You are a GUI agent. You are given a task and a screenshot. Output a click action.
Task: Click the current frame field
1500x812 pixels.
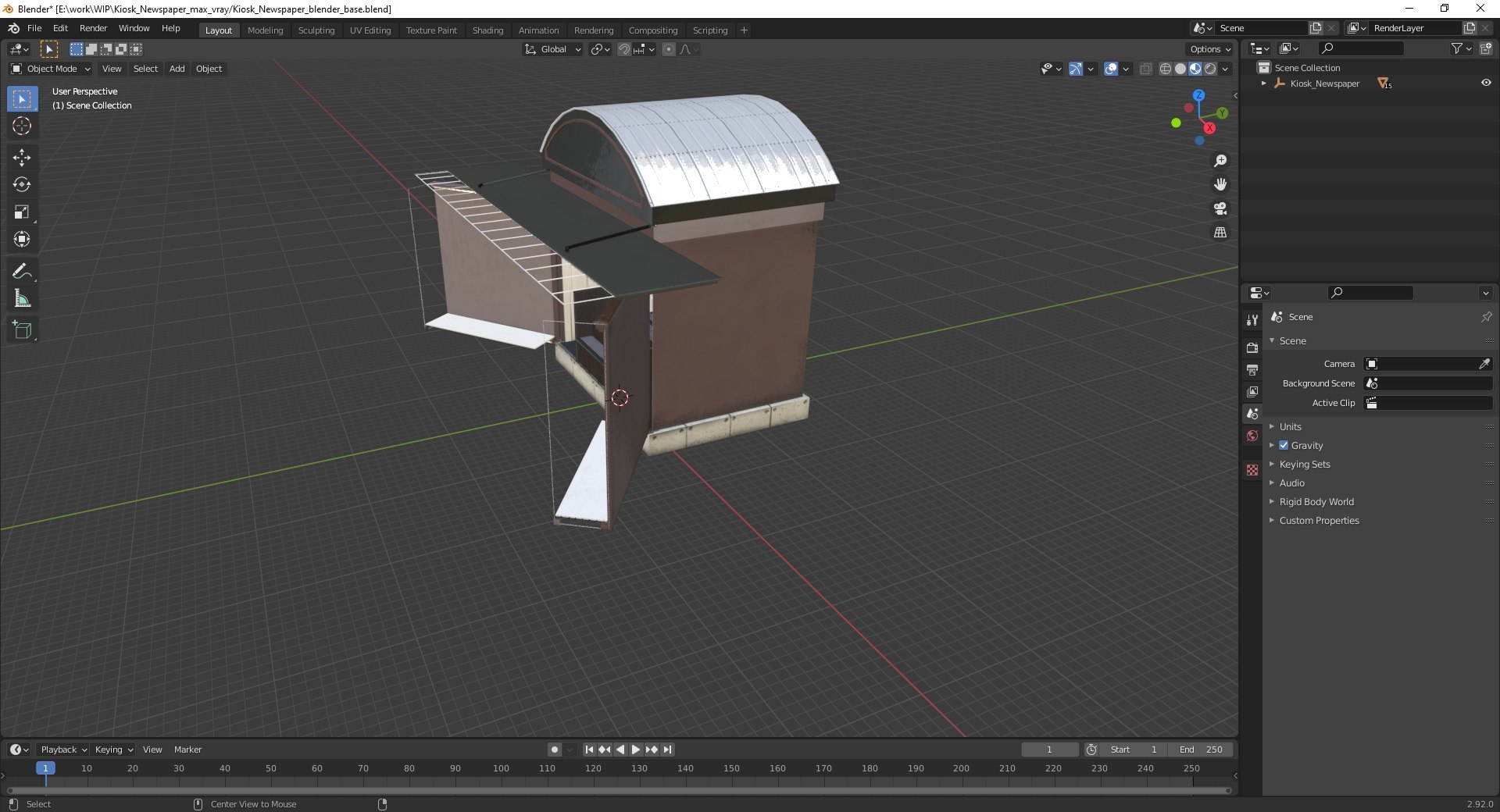click(1049, 750)
